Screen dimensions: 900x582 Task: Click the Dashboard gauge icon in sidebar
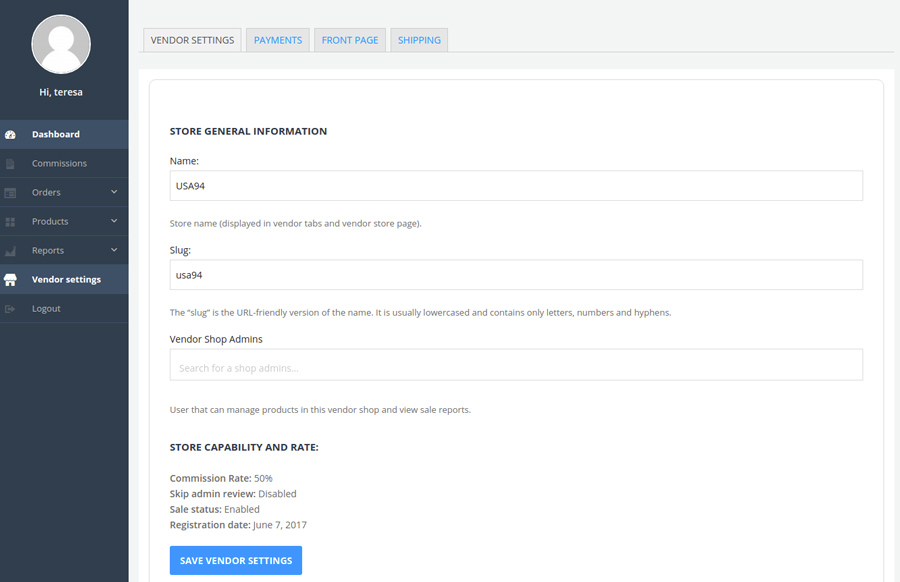(10, 135)
